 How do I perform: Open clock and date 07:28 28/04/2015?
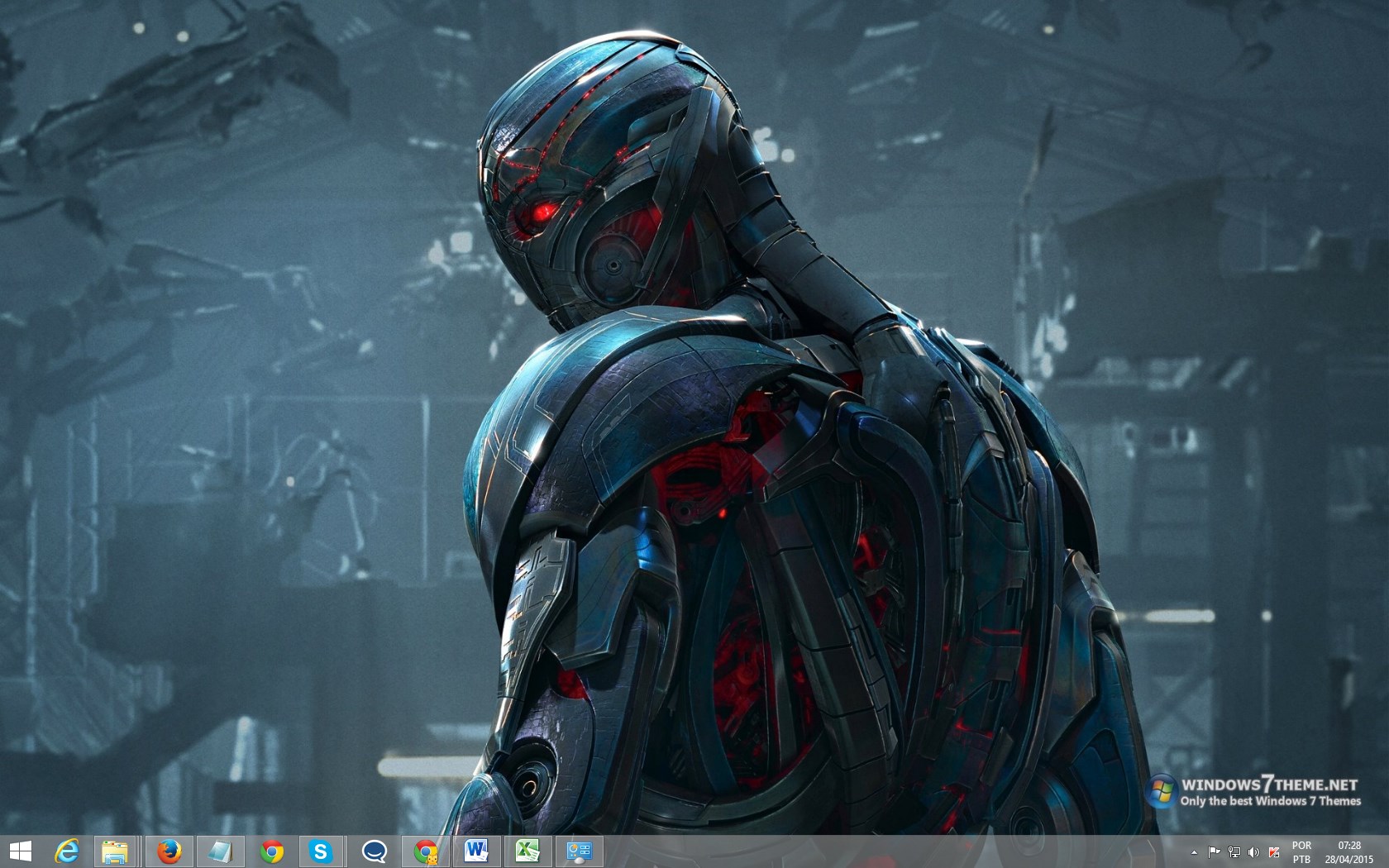pos(1349,852)
